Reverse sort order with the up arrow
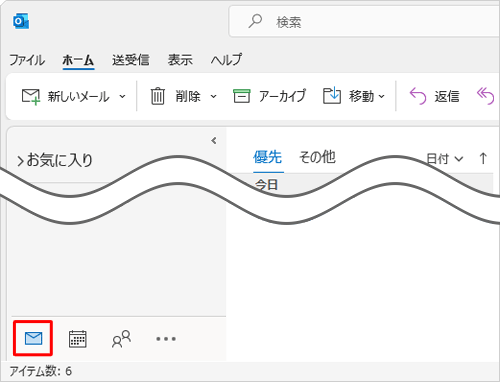Image resolution: width=500 pixels, height=382 pixels. (x=483, y=158)
